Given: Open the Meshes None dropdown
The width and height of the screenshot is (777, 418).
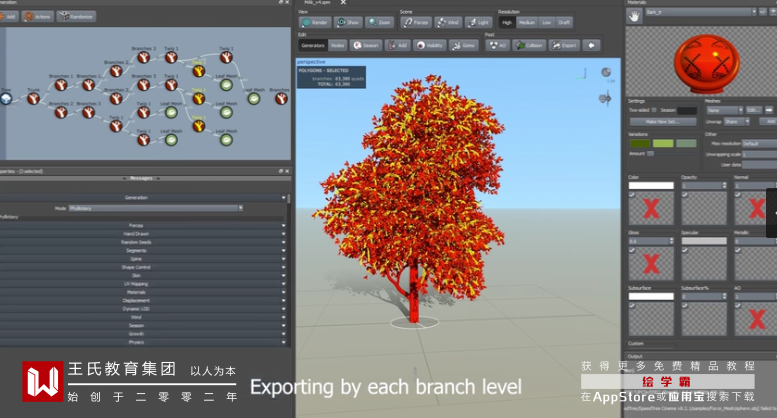Looking at the screenshot, I should 725,110.
